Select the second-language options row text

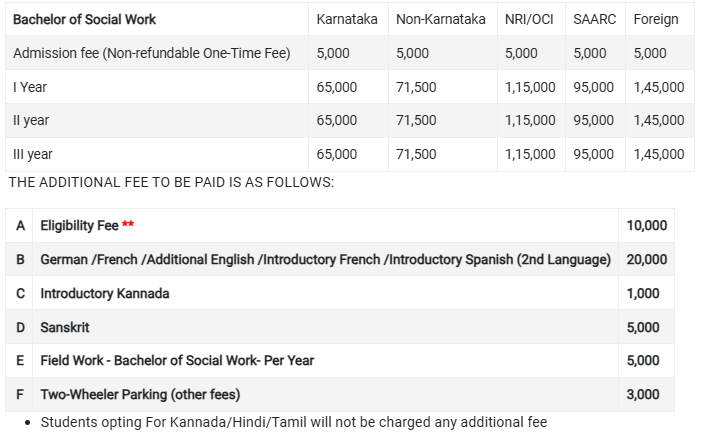click(325, 260)
